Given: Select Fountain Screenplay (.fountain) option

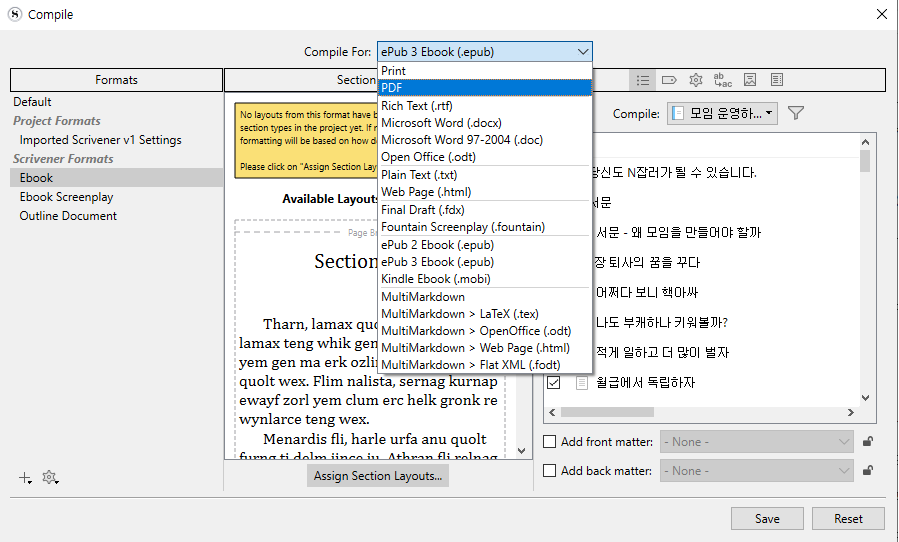Looking at the screenshot, I should [x=484, y=227].
